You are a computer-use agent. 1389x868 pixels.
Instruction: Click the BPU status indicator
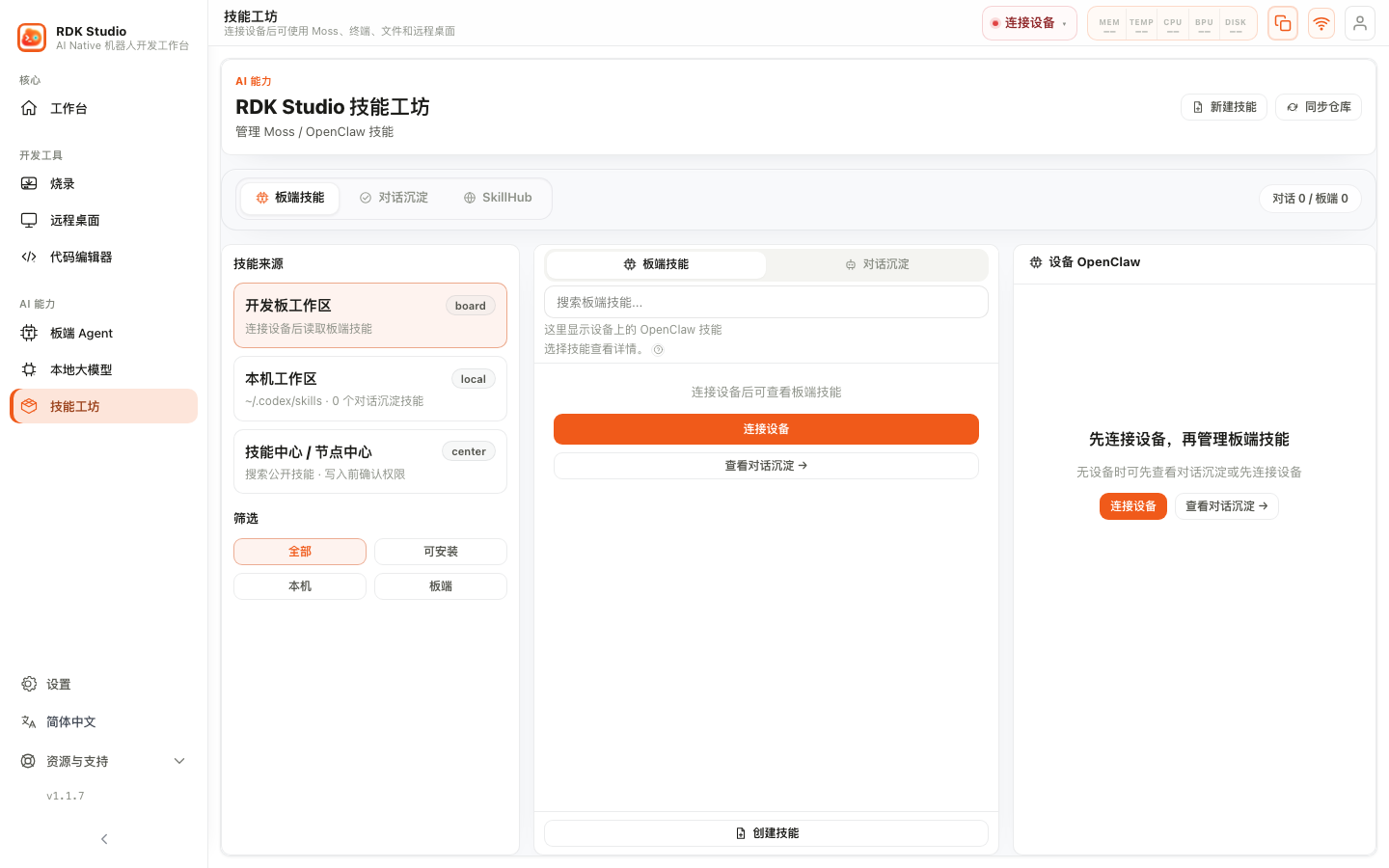click(x=1204, y=24)
